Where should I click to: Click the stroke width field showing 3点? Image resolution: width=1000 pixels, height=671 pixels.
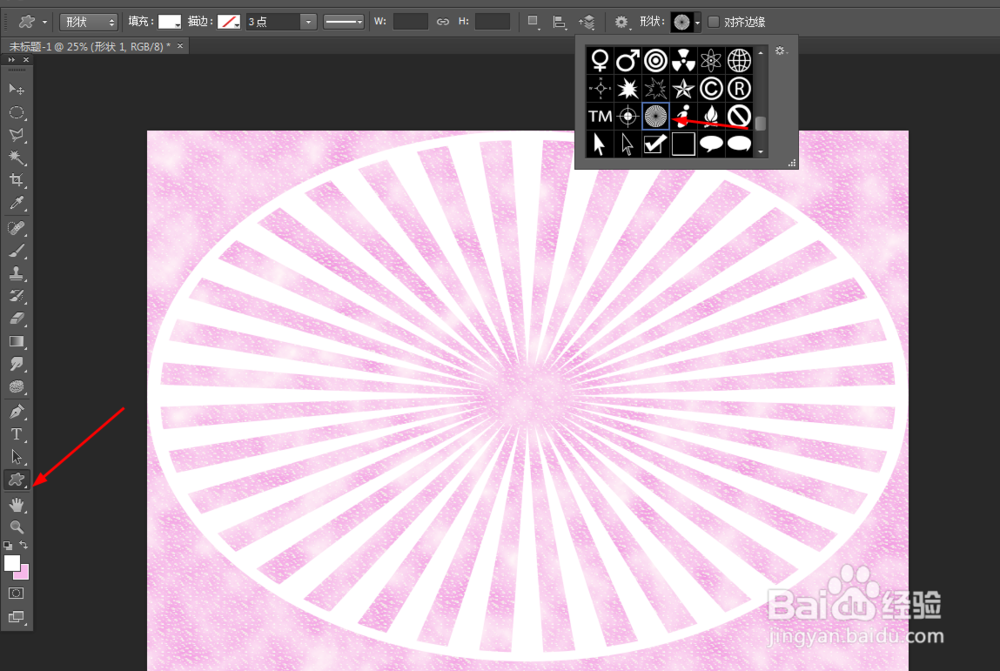(x=273, y=22)
